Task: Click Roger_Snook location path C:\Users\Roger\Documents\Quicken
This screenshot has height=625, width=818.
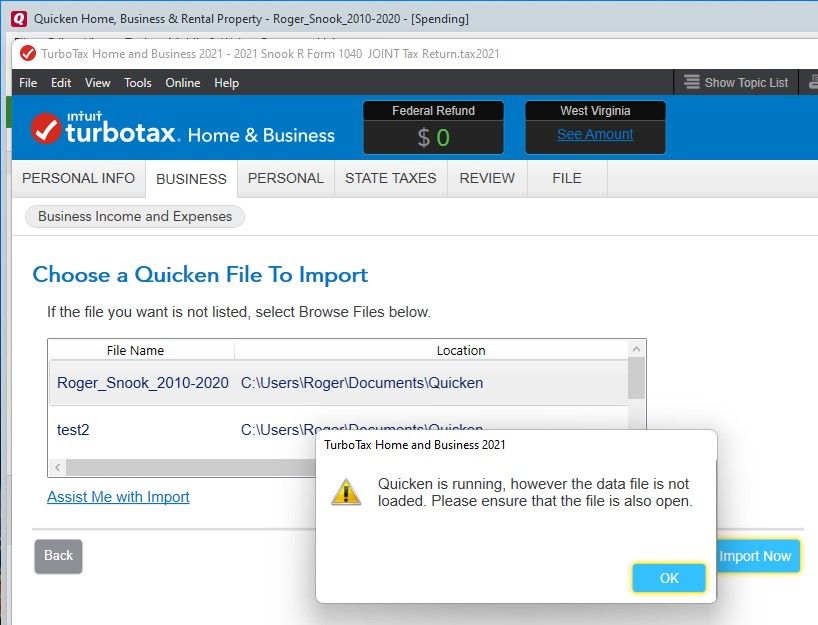Action: [x=362, y=383]
